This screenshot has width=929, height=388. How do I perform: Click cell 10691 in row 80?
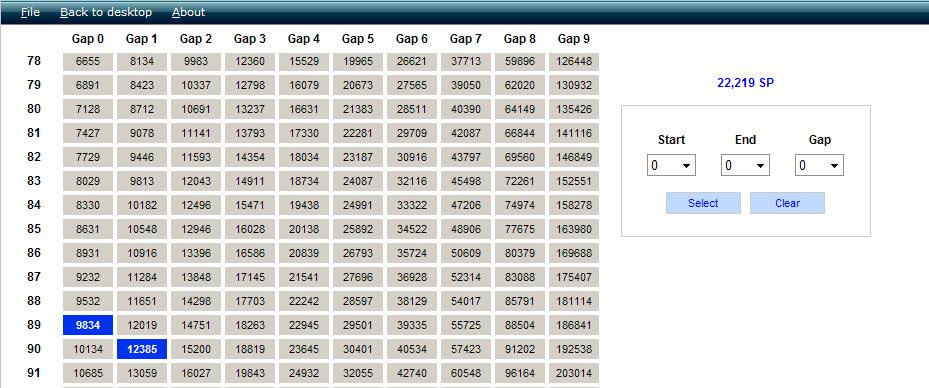tap(196, 110)
